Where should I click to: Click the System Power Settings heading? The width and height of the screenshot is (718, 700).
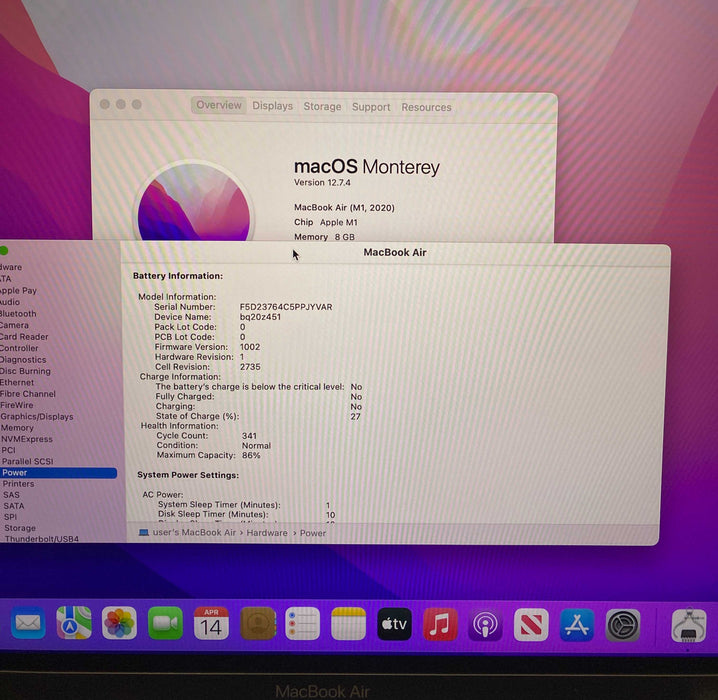point(188,475)
